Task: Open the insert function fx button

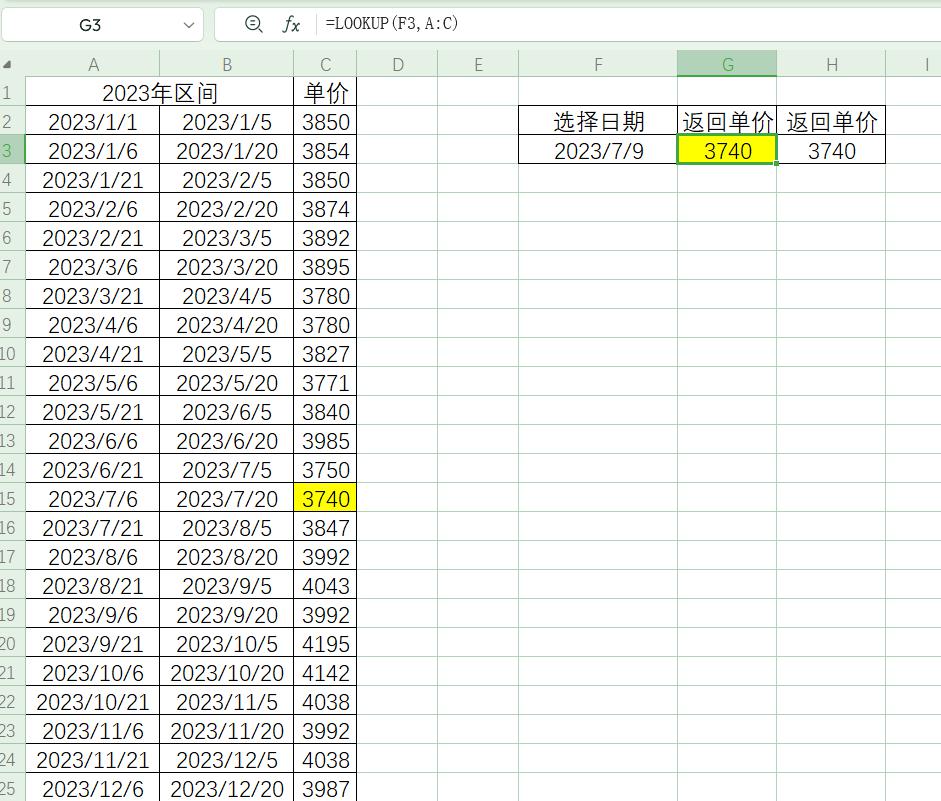Action: coord(291,24)
